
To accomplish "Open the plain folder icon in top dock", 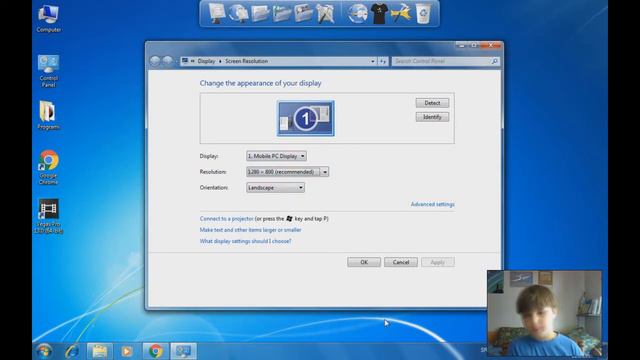I will [260, 13].
